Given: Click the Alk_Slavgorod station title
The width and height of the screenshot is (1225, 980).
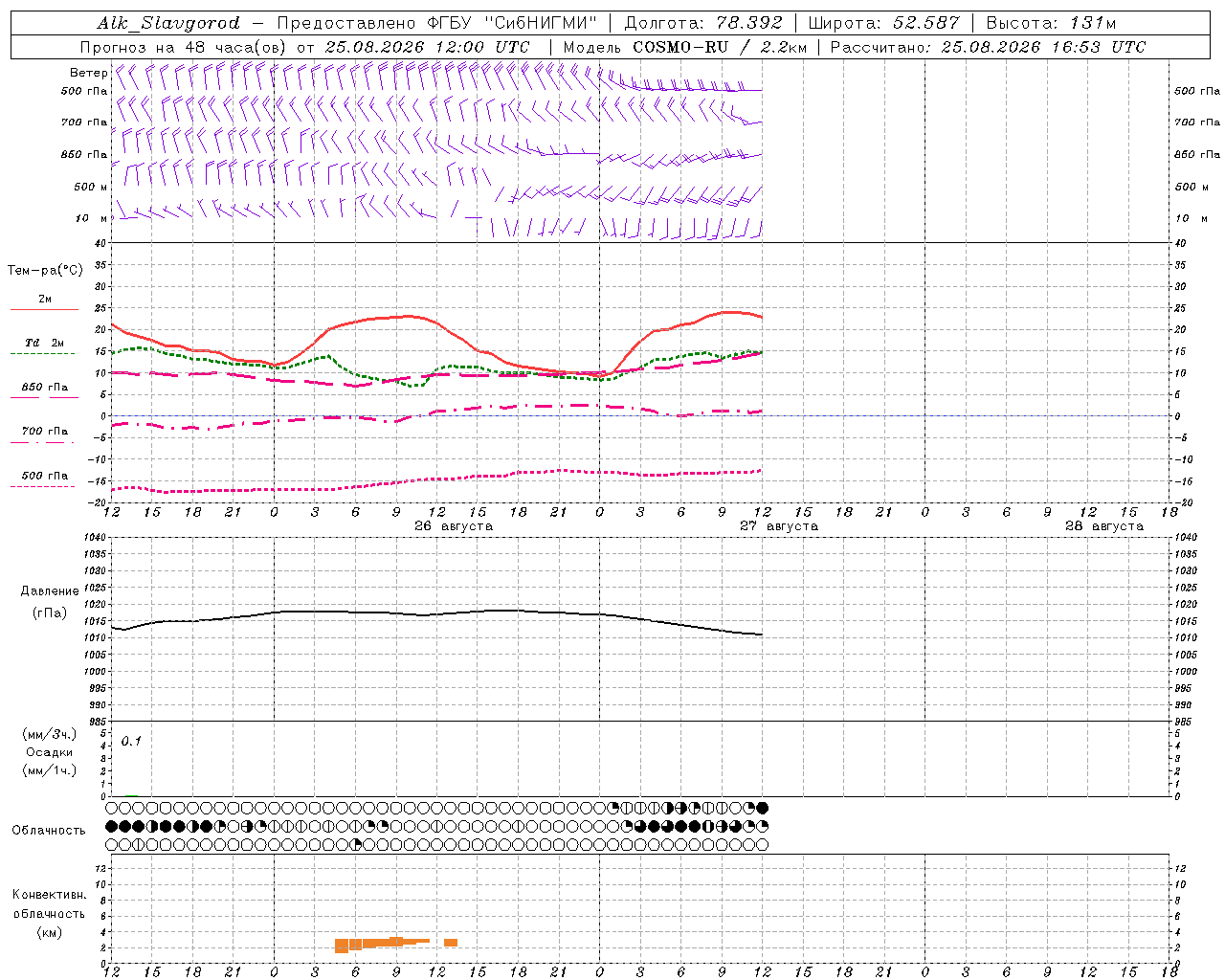Looking at the screenshot, I should [168, 23].
